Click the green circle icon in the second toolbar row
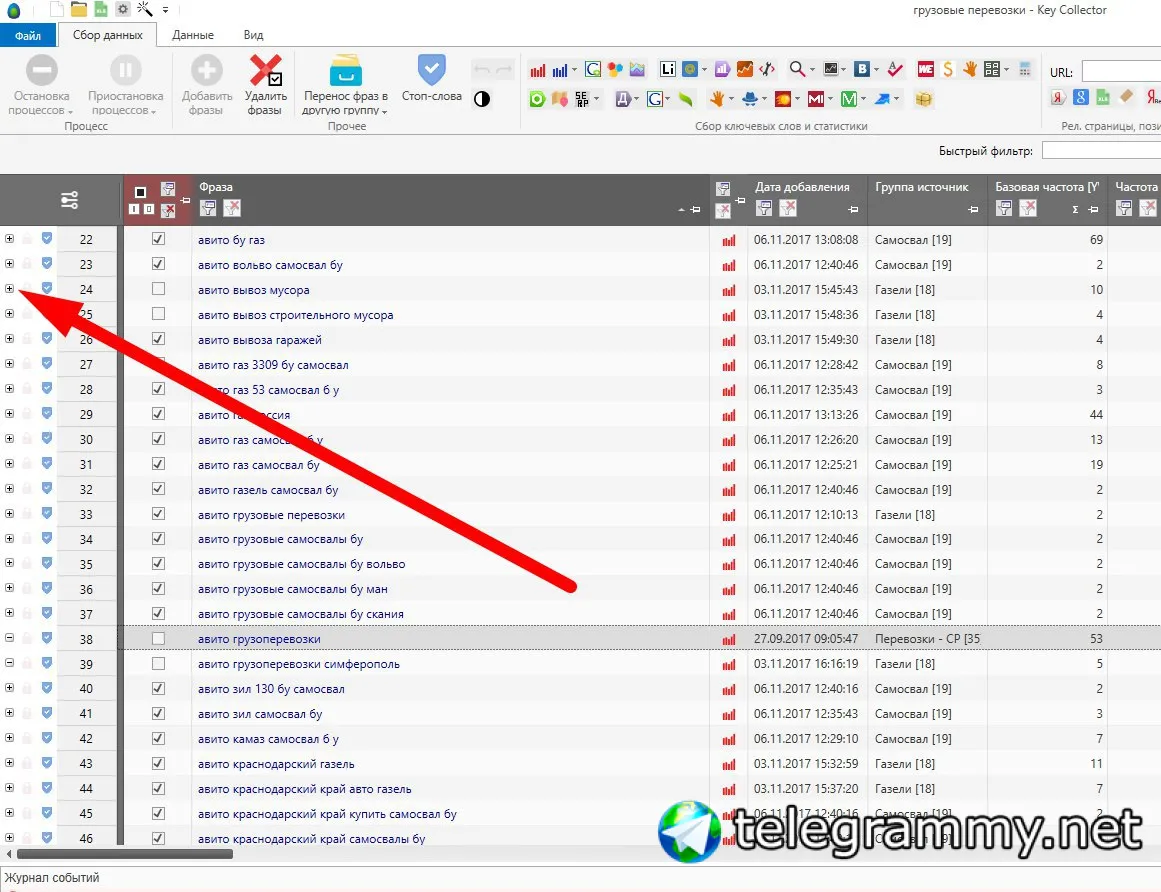Image resolution: width=1161 pixels, height=892 pixels. click(538, 99)
